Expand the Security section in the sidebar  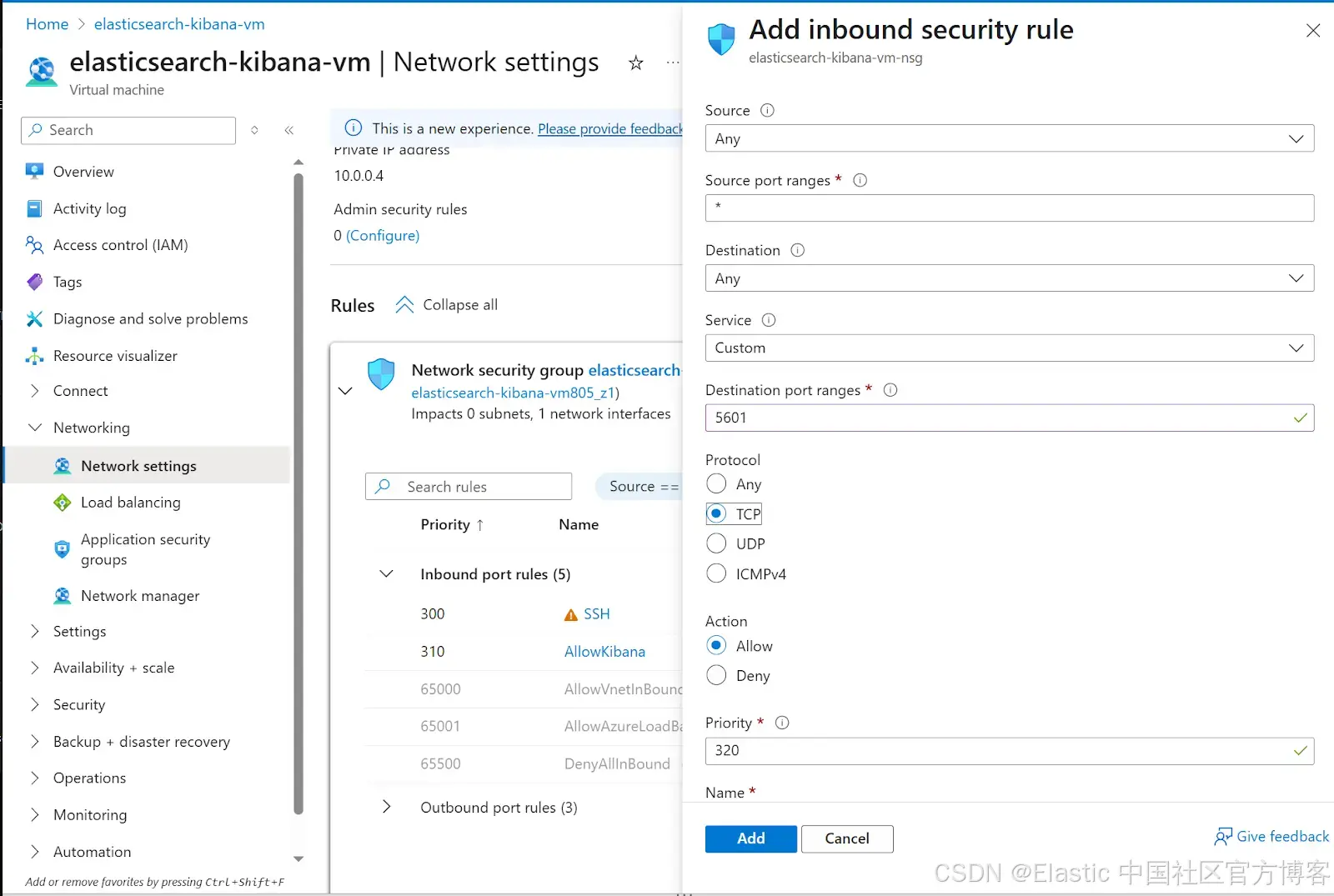(34, 704)
